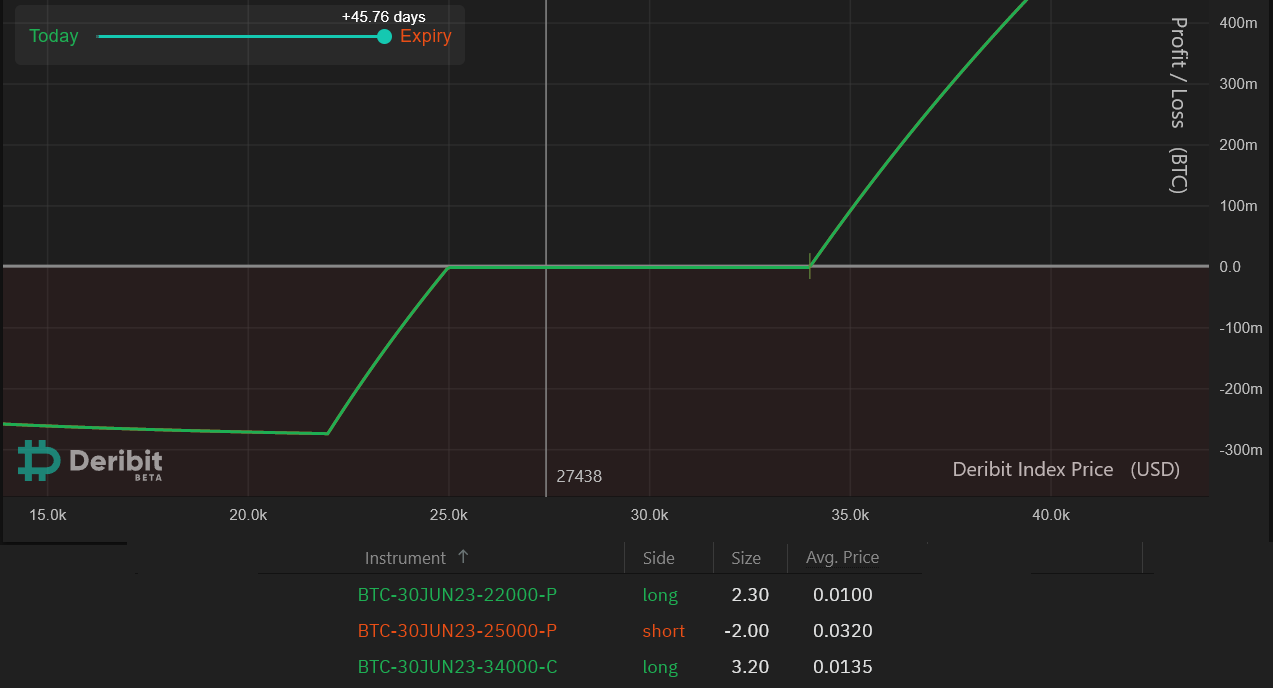Select the Today label on the time slider
Image resolution: width=1273 pixels, height=688 pixels.
(x=52, y=36)
